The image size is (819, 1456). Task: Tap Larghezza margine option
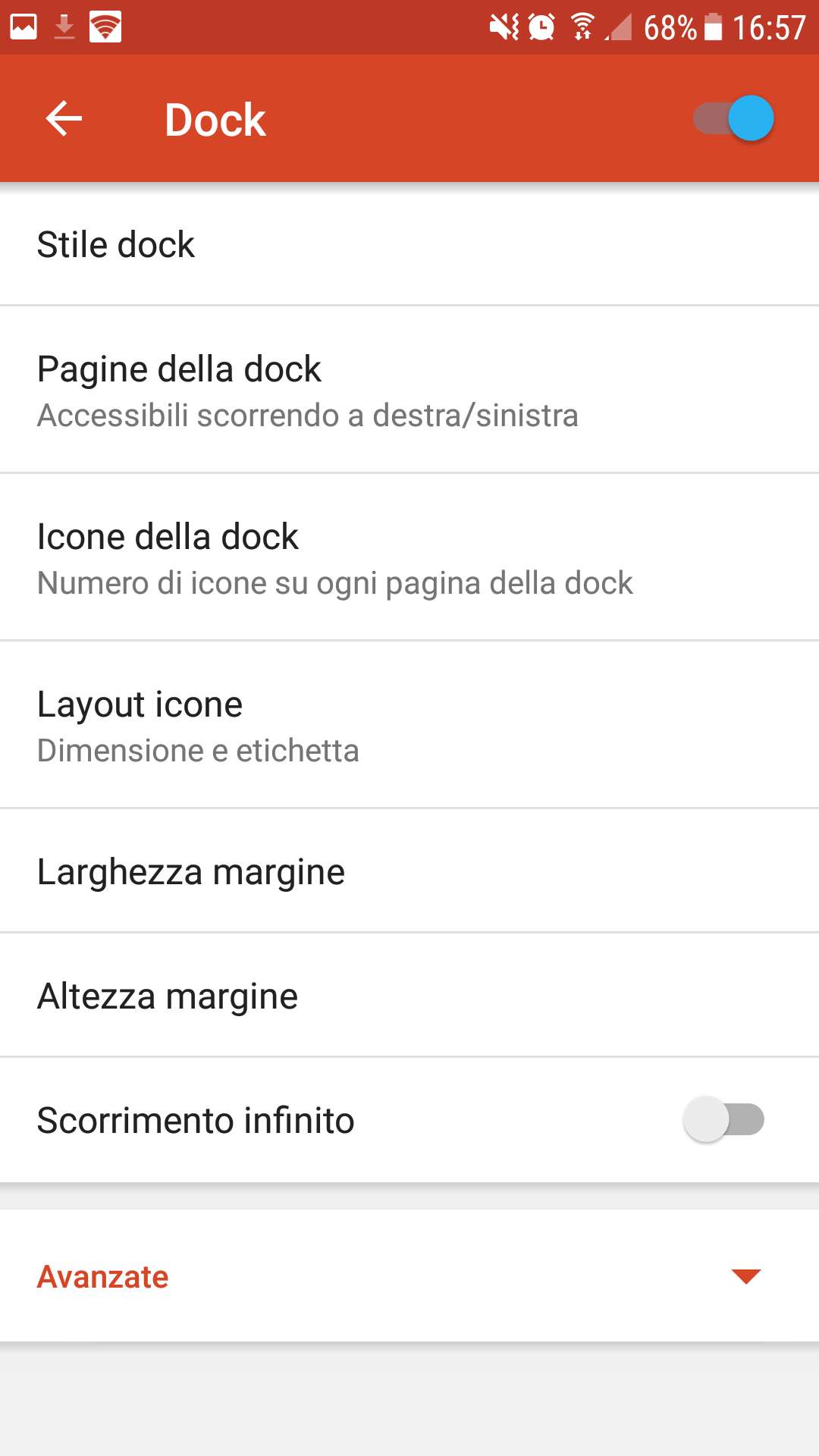(x=191, y=871)
